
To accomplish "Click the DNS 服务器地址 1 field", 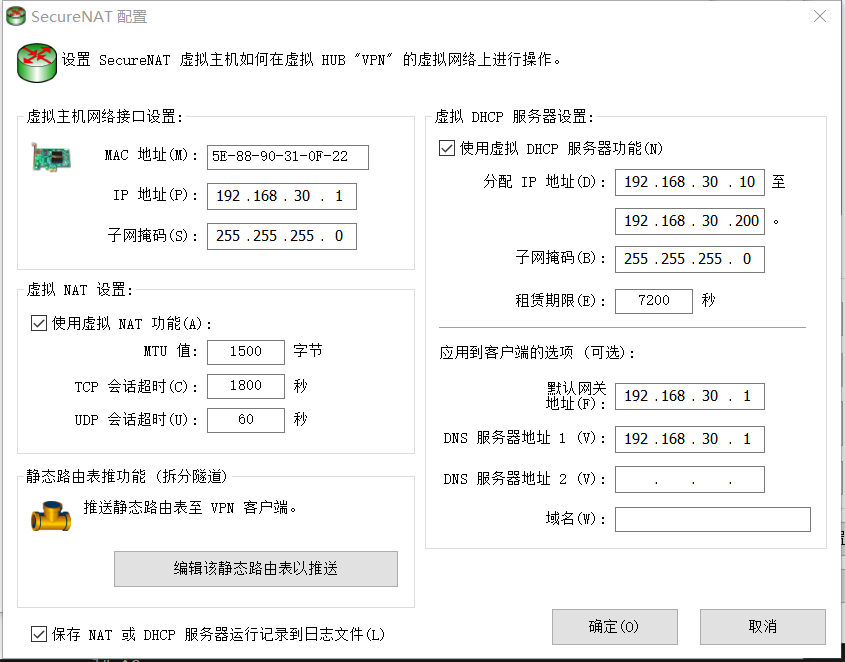I will (x=690, y=439).
